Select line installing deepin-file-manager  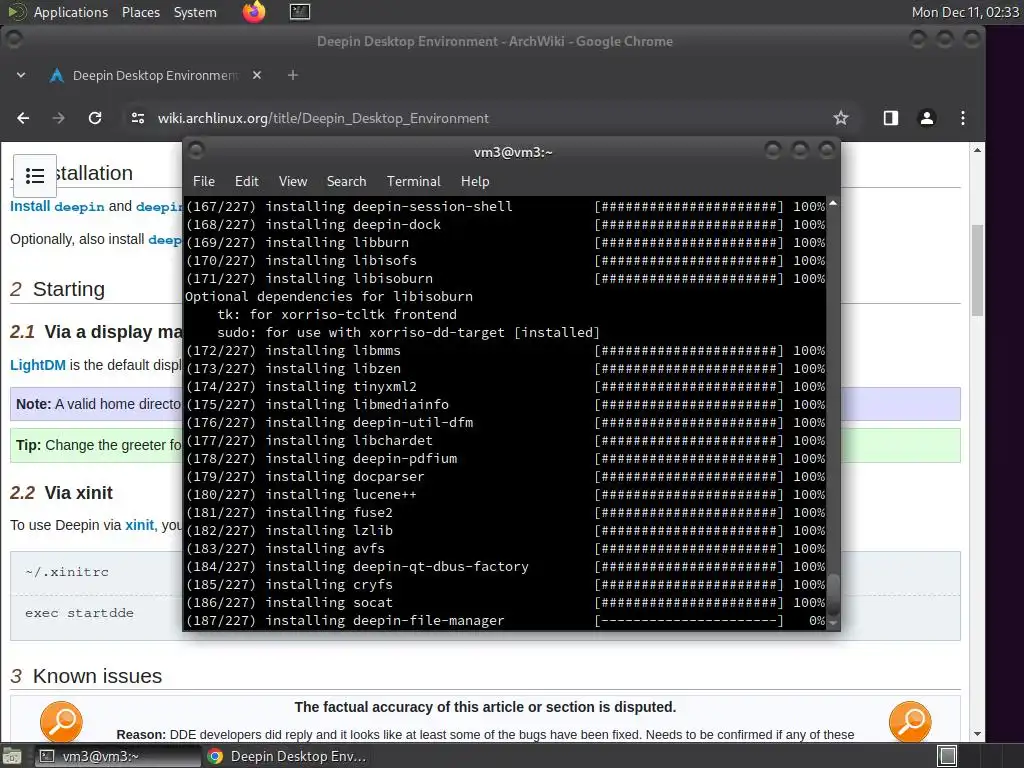(x=505, y=620)
